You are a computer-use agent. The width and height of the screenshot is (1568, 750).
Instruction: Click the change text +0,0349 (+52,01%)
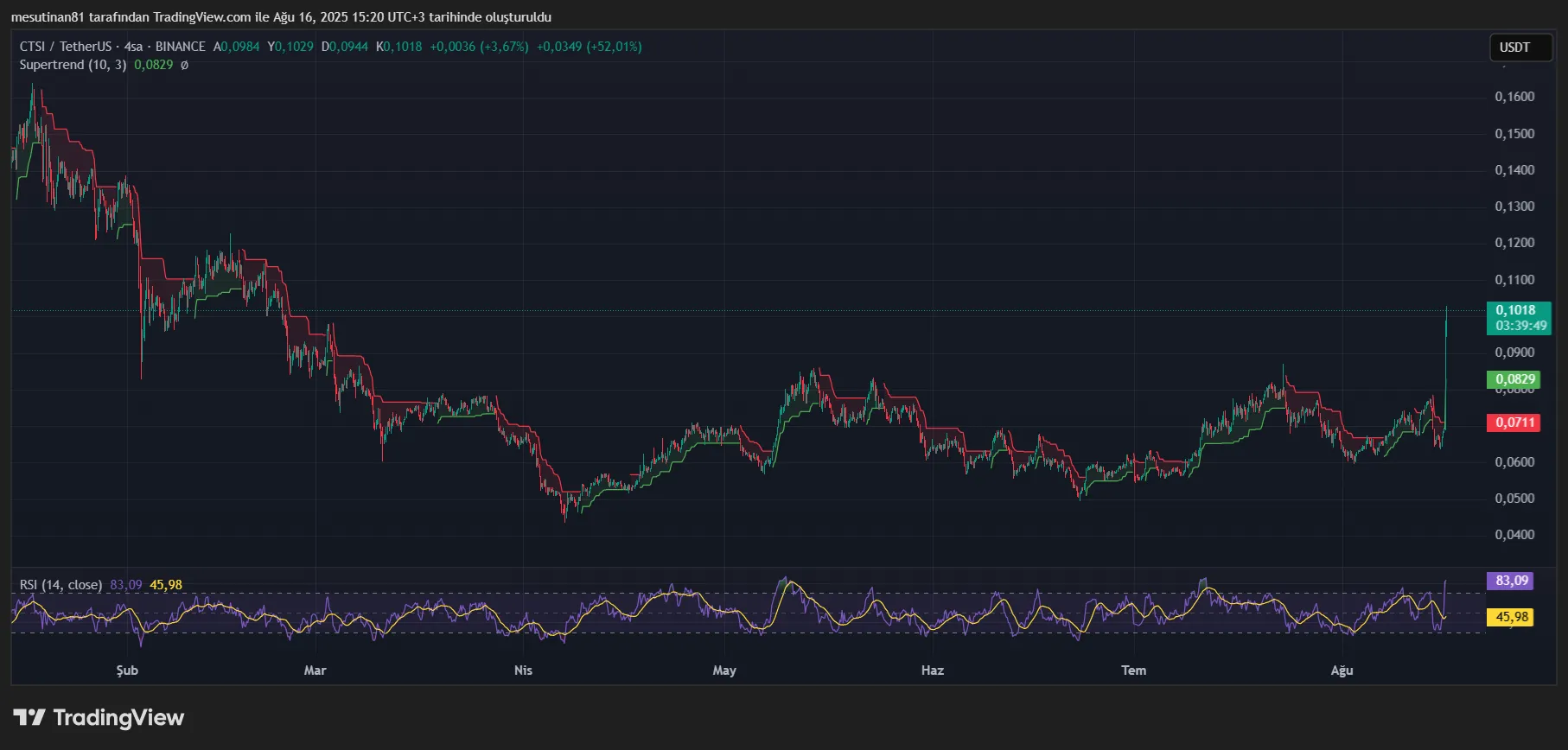pos(590,47)
